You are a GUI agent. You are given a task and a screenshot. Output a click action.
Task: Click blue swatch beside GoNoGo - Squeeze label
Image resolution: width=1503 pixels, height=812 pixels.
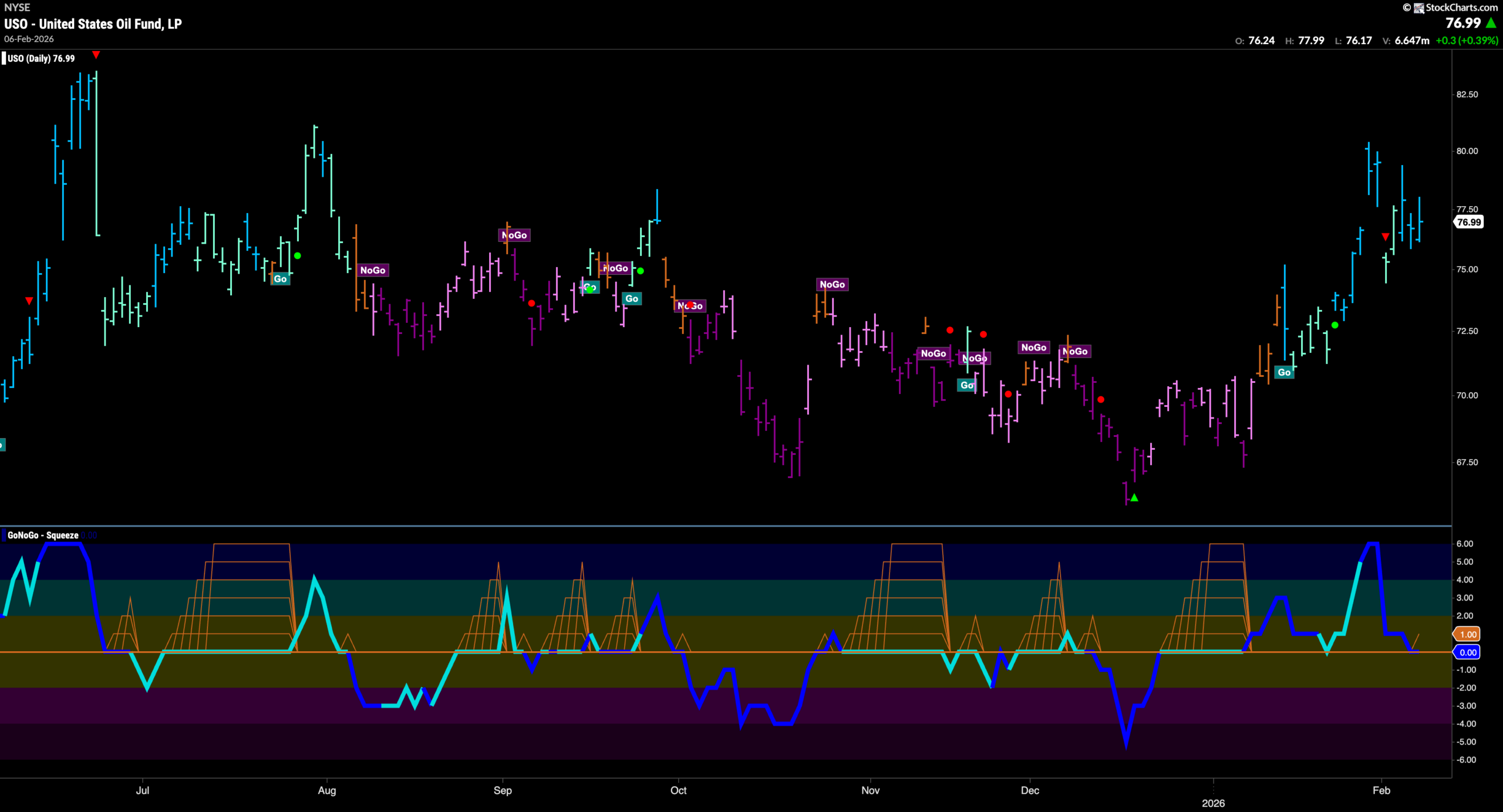(x=4, y=535)
